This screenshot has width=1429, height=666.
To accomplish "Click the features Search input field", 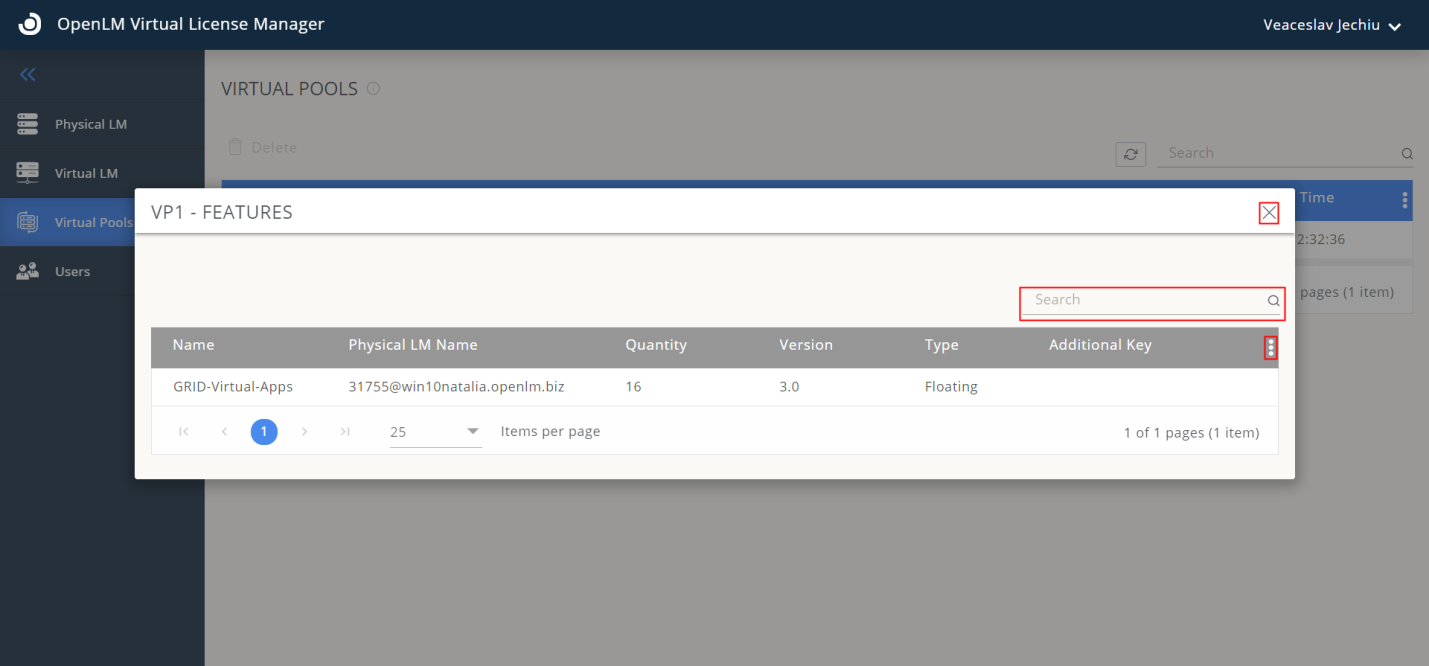I will tap(1143, 300).
